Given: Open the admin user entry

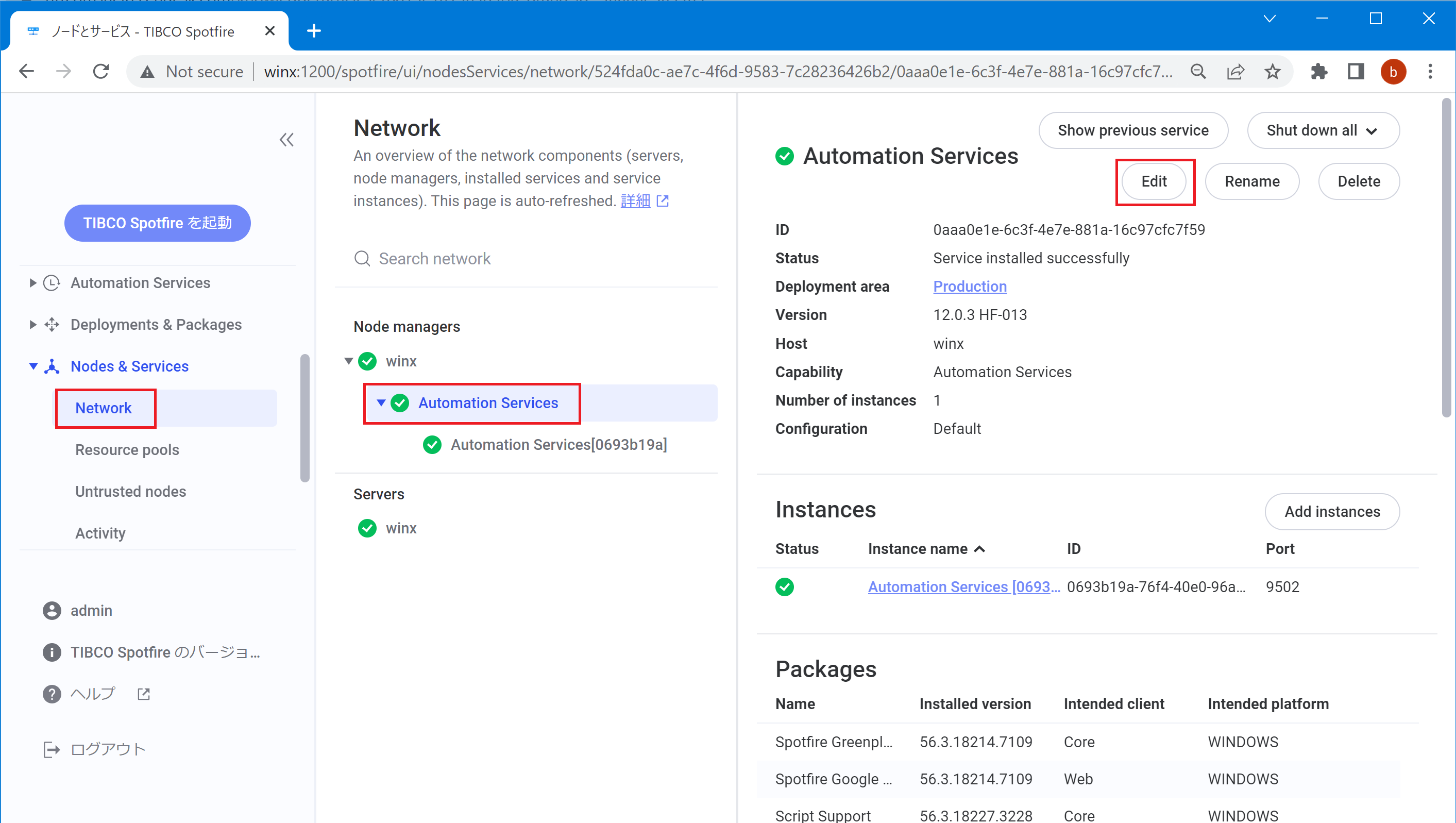Looking at the screenshot, I should point(91,611).
